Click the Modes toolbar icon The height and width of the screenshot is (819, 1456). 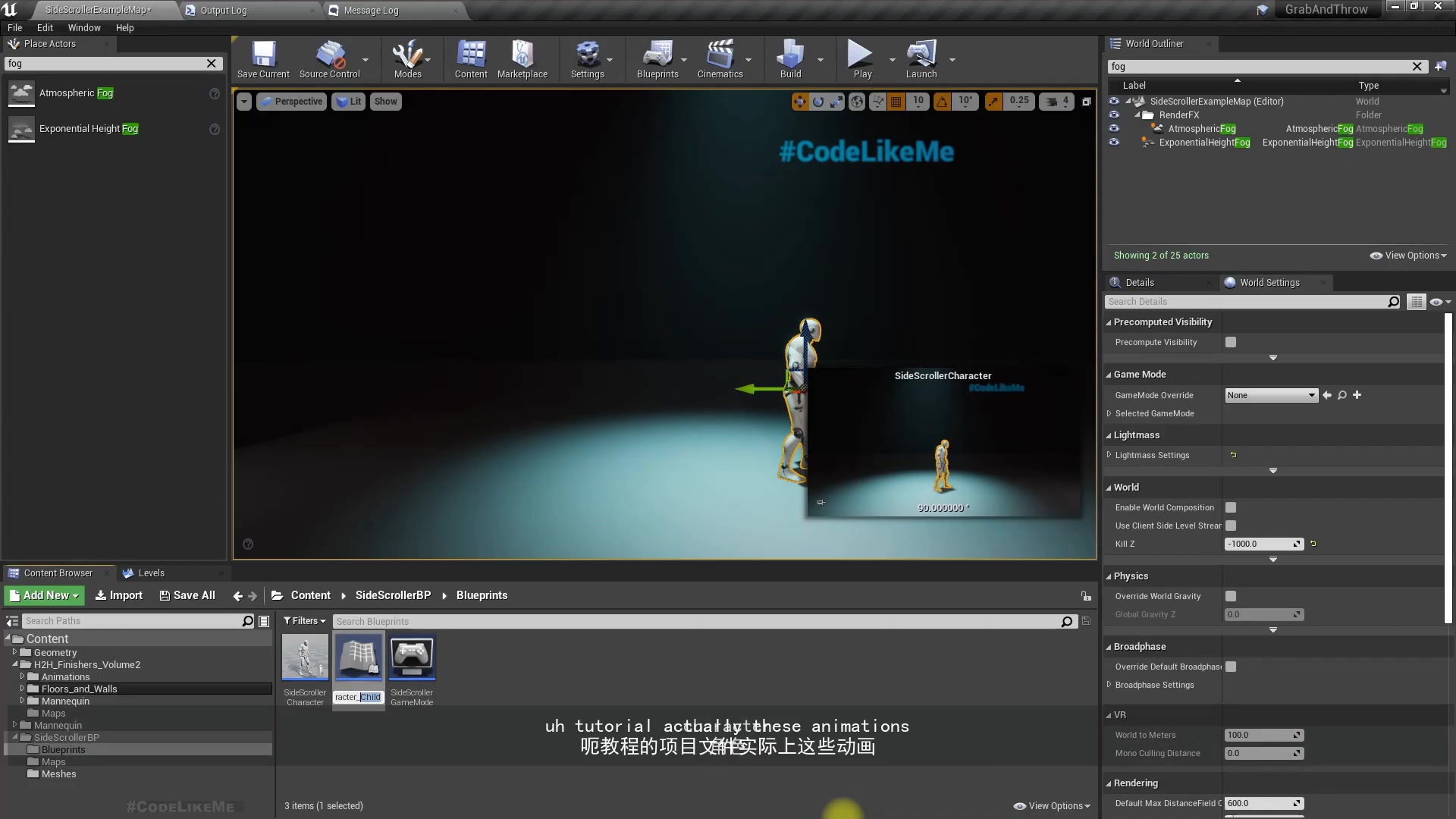[407, 58]
